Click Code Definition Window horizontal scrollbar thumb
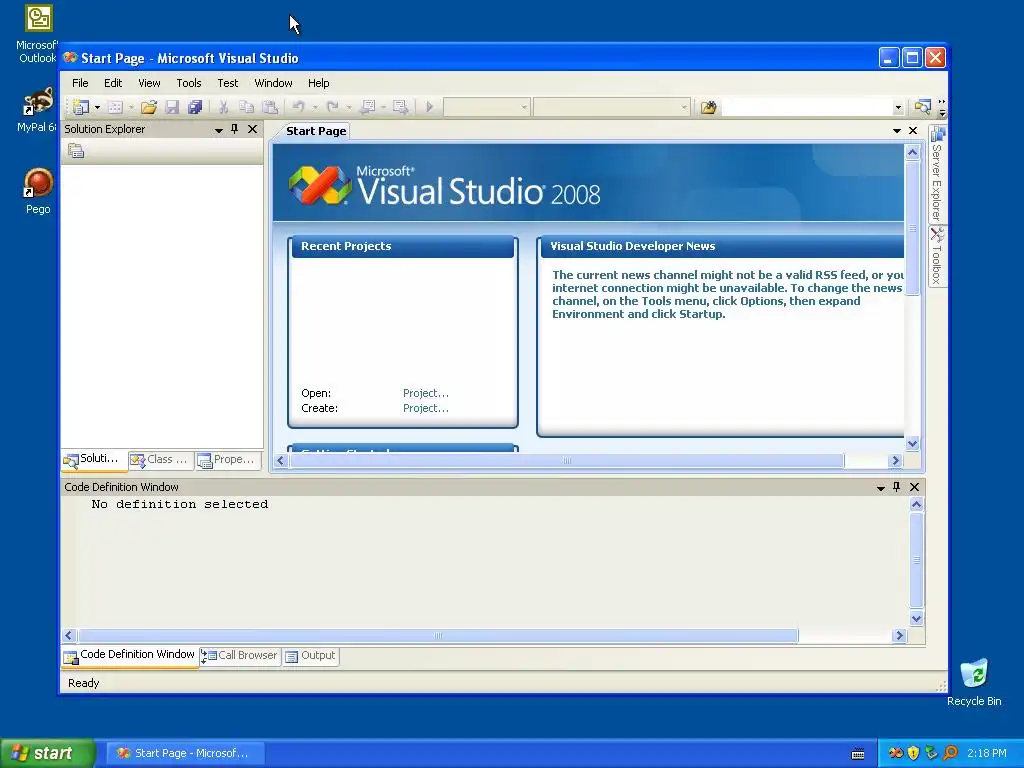 click(438, 635)
